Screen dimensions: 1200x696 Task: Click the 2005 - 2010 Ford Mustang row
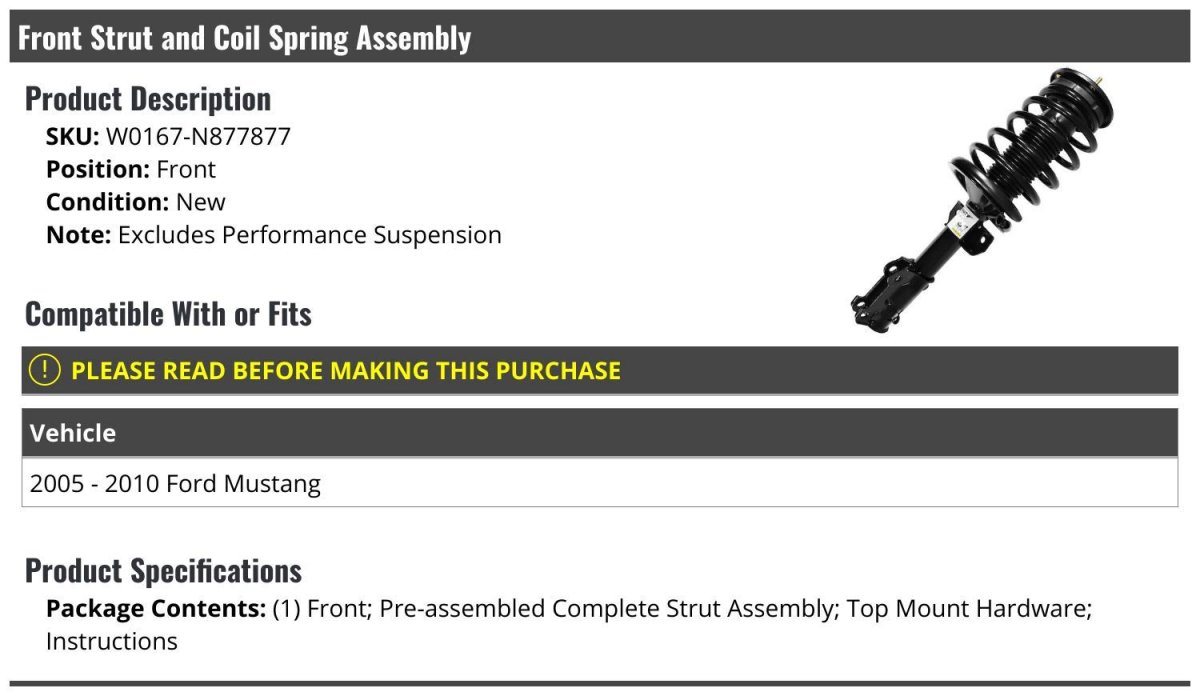tap(600, 484)
